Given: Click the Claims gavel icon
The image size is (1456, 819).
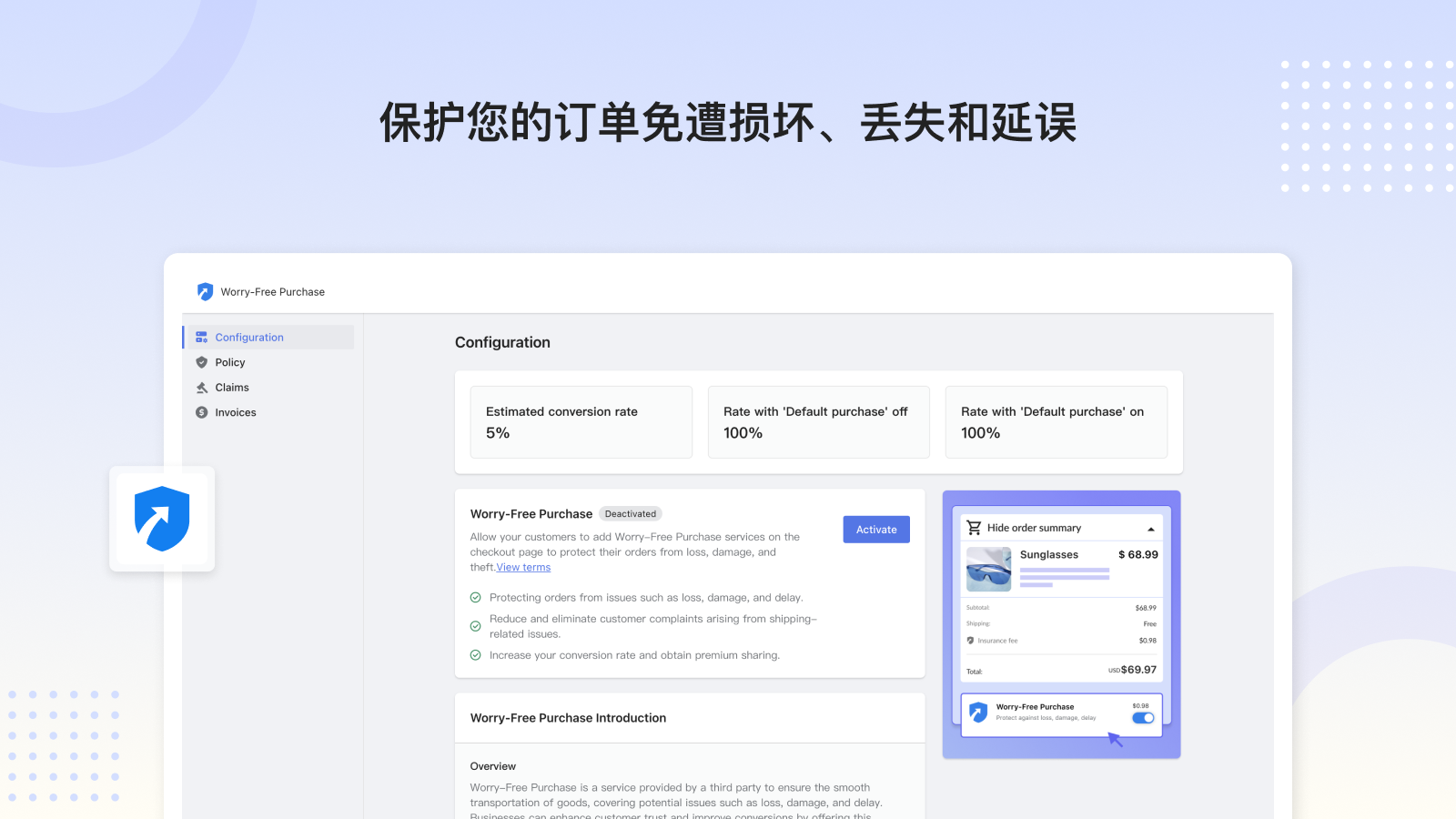Looking at the screenshot, I should pos(201,387).
